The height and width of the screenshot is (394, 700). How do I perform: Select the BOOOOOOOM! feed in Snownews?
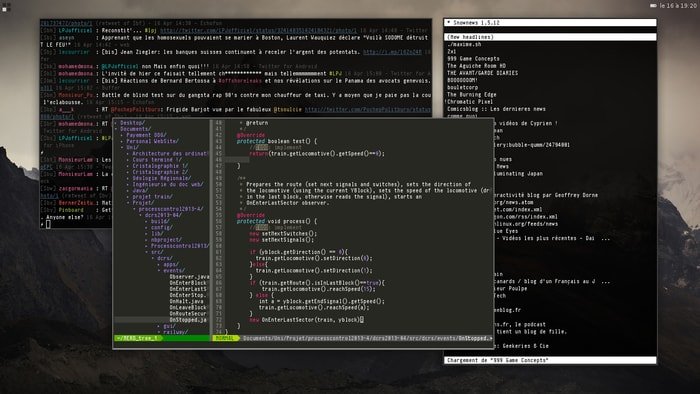coord(462,80)
